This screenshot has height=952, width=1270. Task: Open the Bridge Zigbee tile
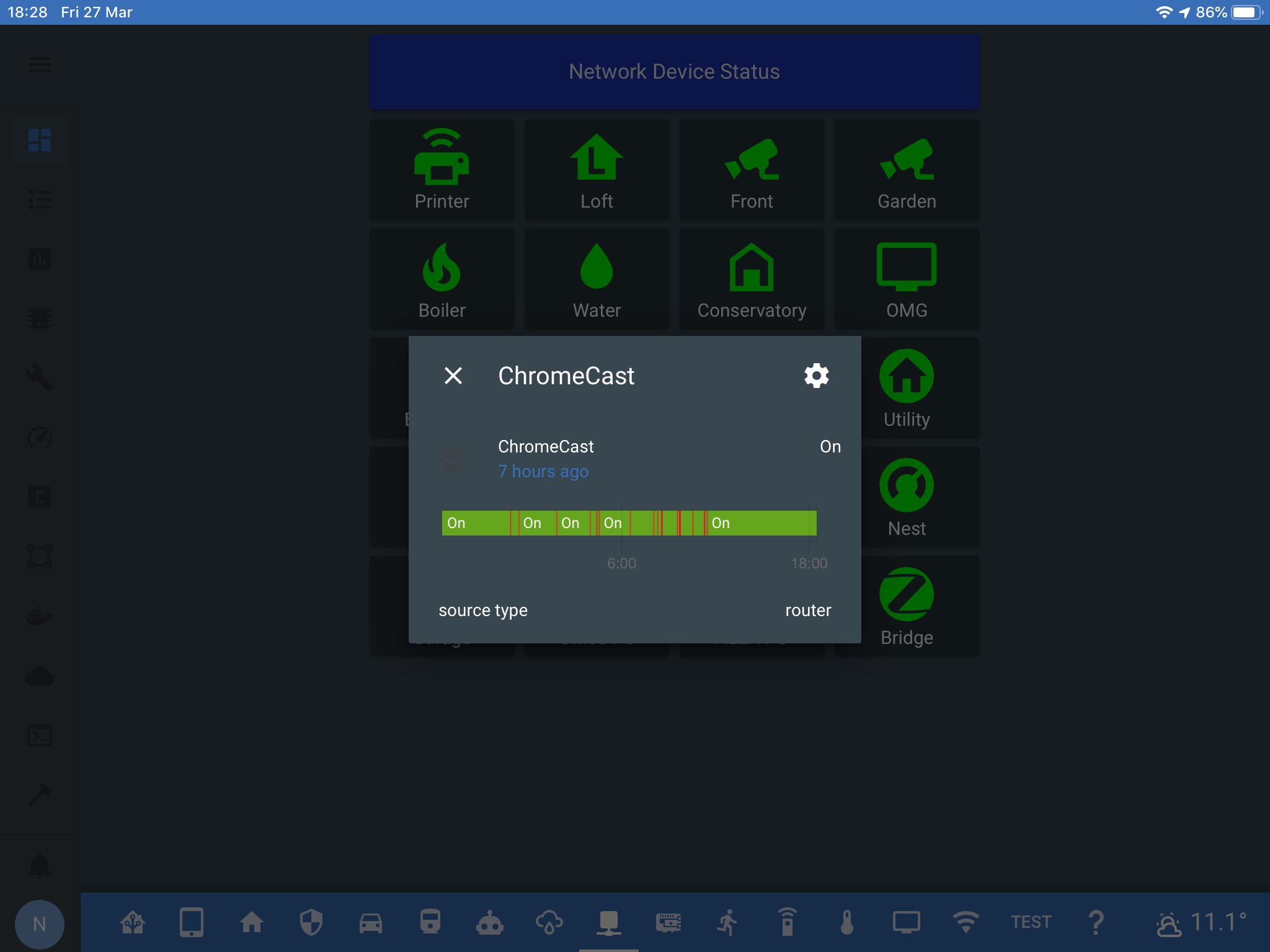click(x=906, y=606)
